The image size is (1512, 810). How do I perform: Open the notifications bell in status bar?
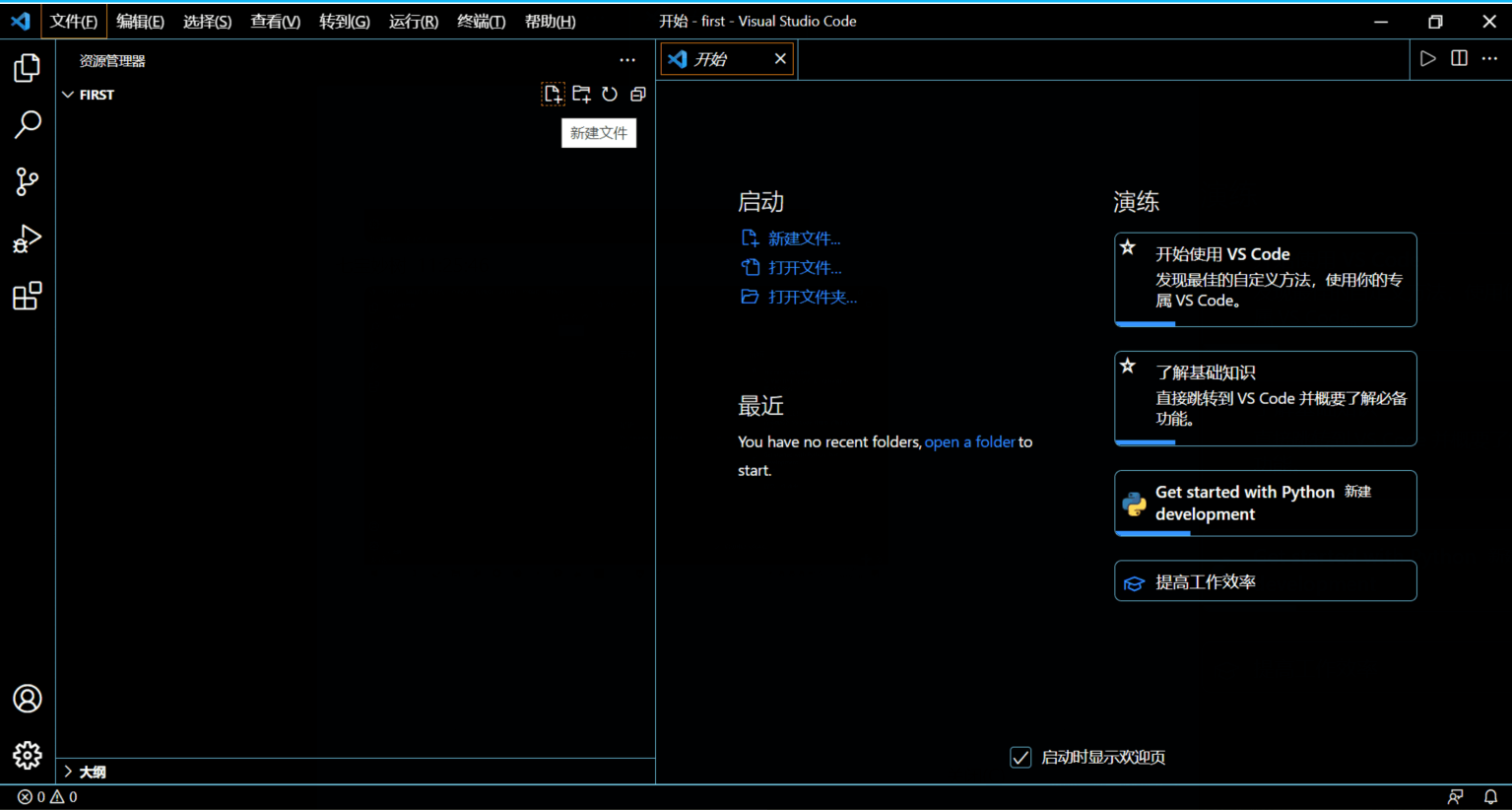(x=1491, y=797)
